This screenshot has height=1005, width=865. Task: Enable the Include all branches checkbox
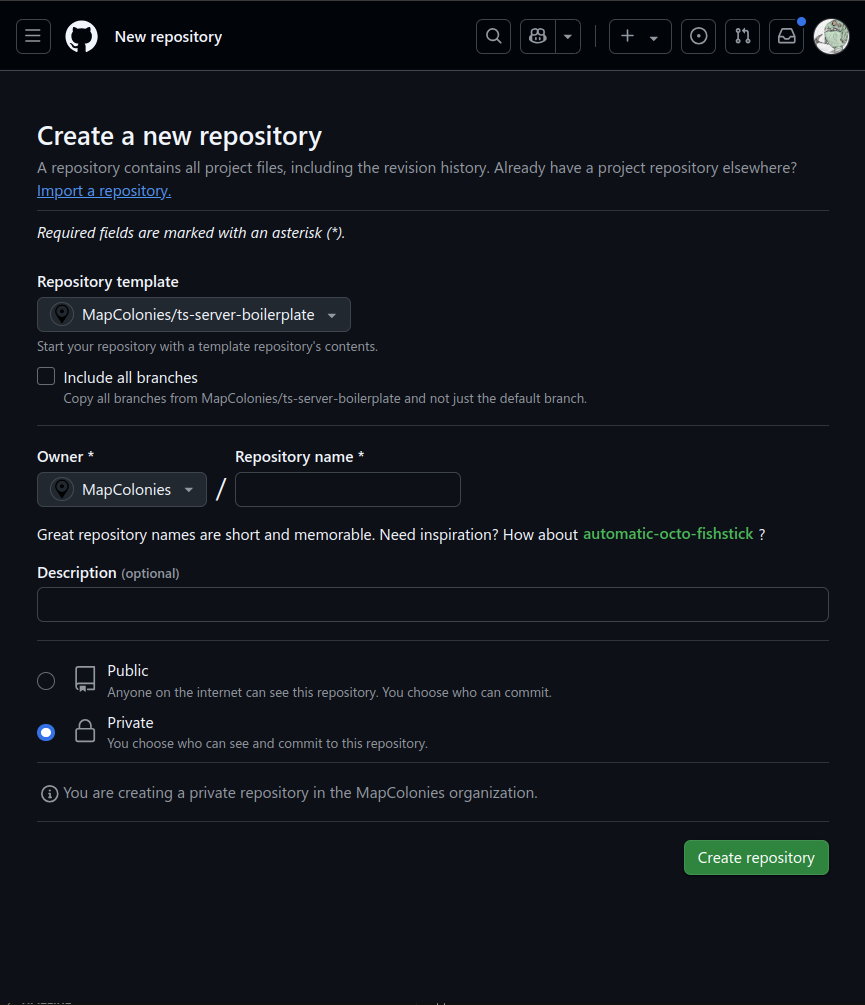pyautogui.click(x=46, y=376)
